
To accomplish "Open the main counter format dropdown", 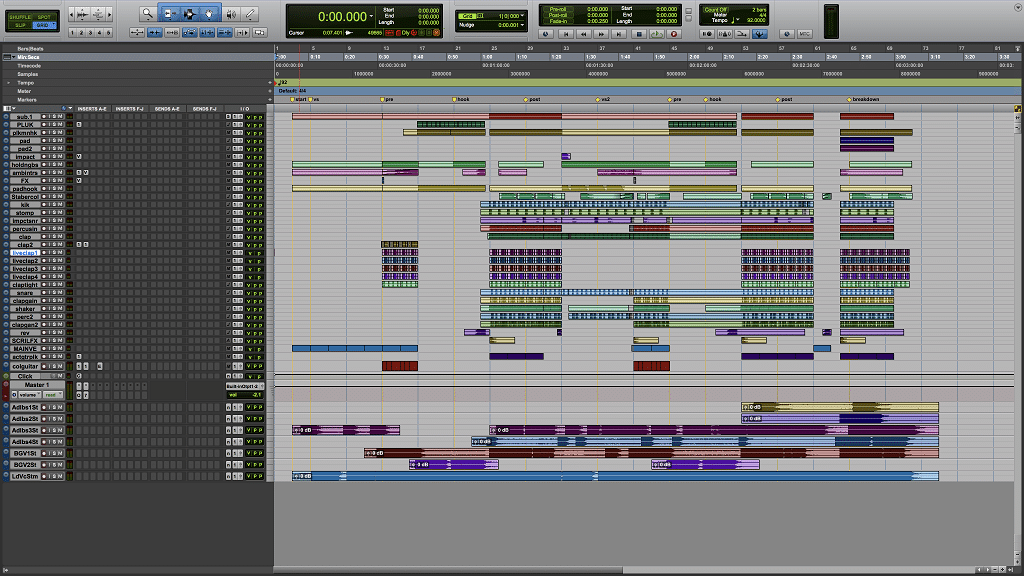I will [372, 16].
